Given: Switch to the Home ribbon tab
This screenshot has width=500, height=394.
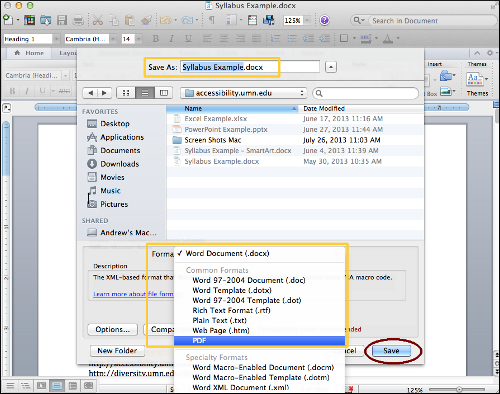Looking at the screenshot, I should pyautogui.click(x=29, y=53).
